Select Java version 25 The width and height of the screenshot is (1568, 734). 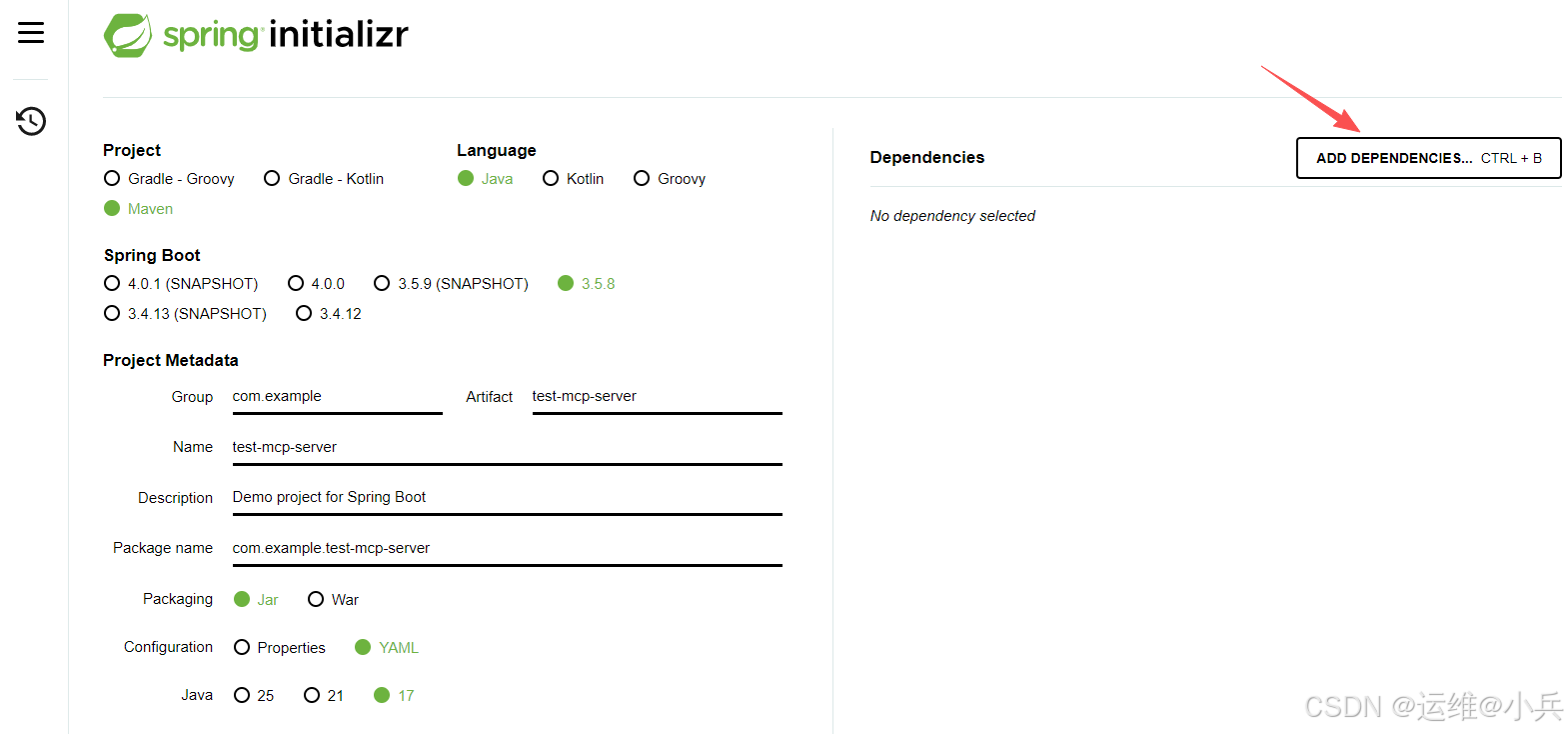pyautogui.click(x=254, y=696)
